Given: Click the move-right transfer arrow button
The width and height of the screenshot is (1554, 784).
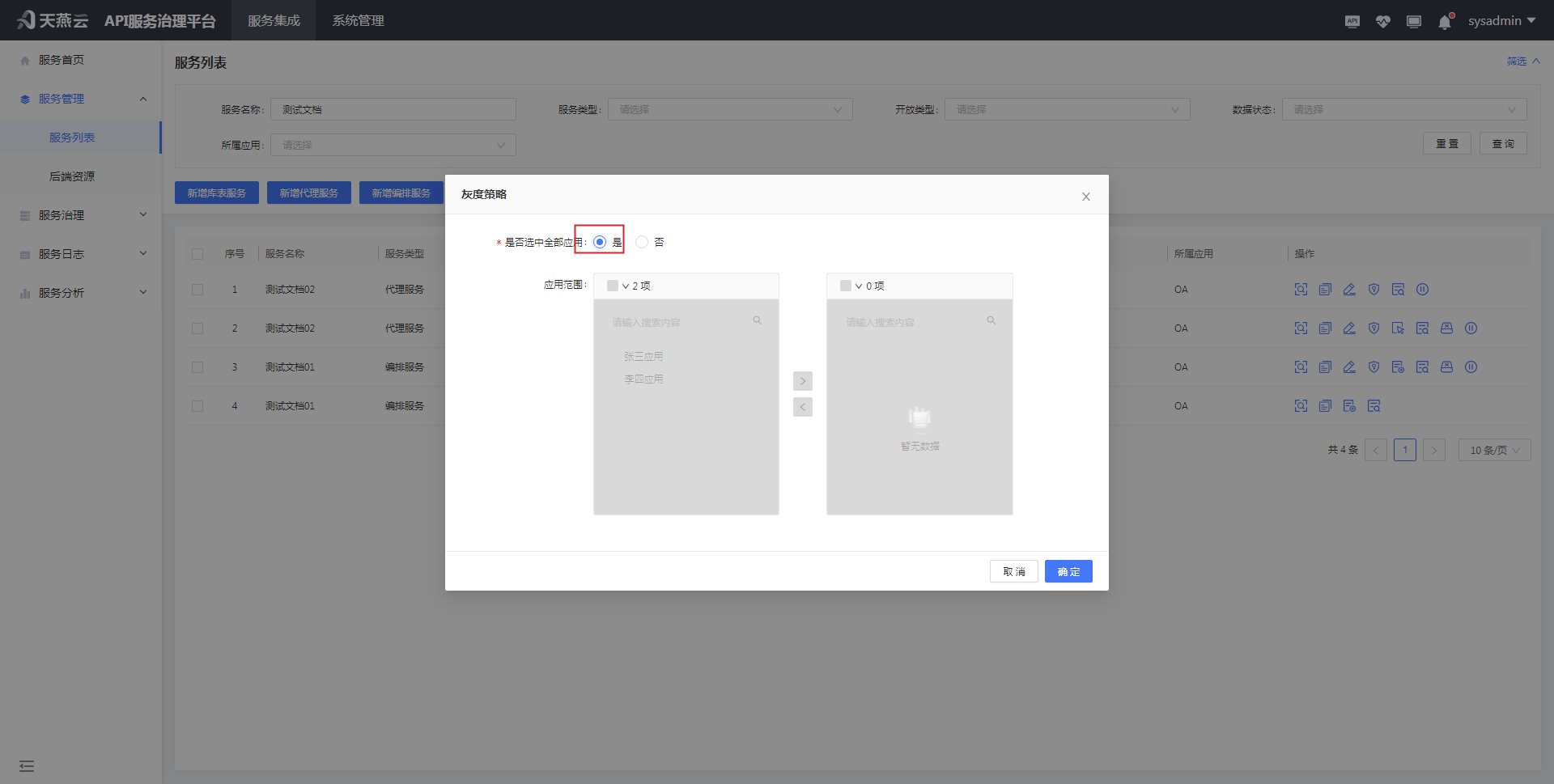Looking at the screenshot, I should pyautogui.click(x=802, y=381).
